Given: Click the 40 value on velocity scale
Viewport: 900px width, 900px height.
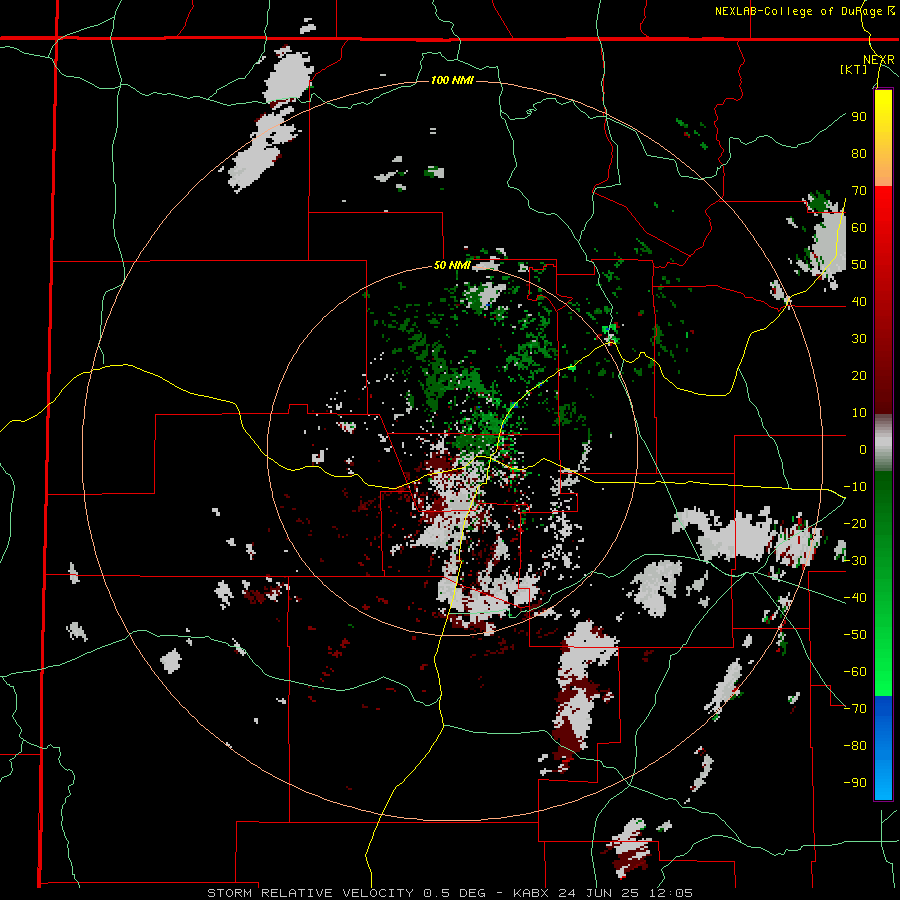Looking at the screenshot, I should [859, 302].
